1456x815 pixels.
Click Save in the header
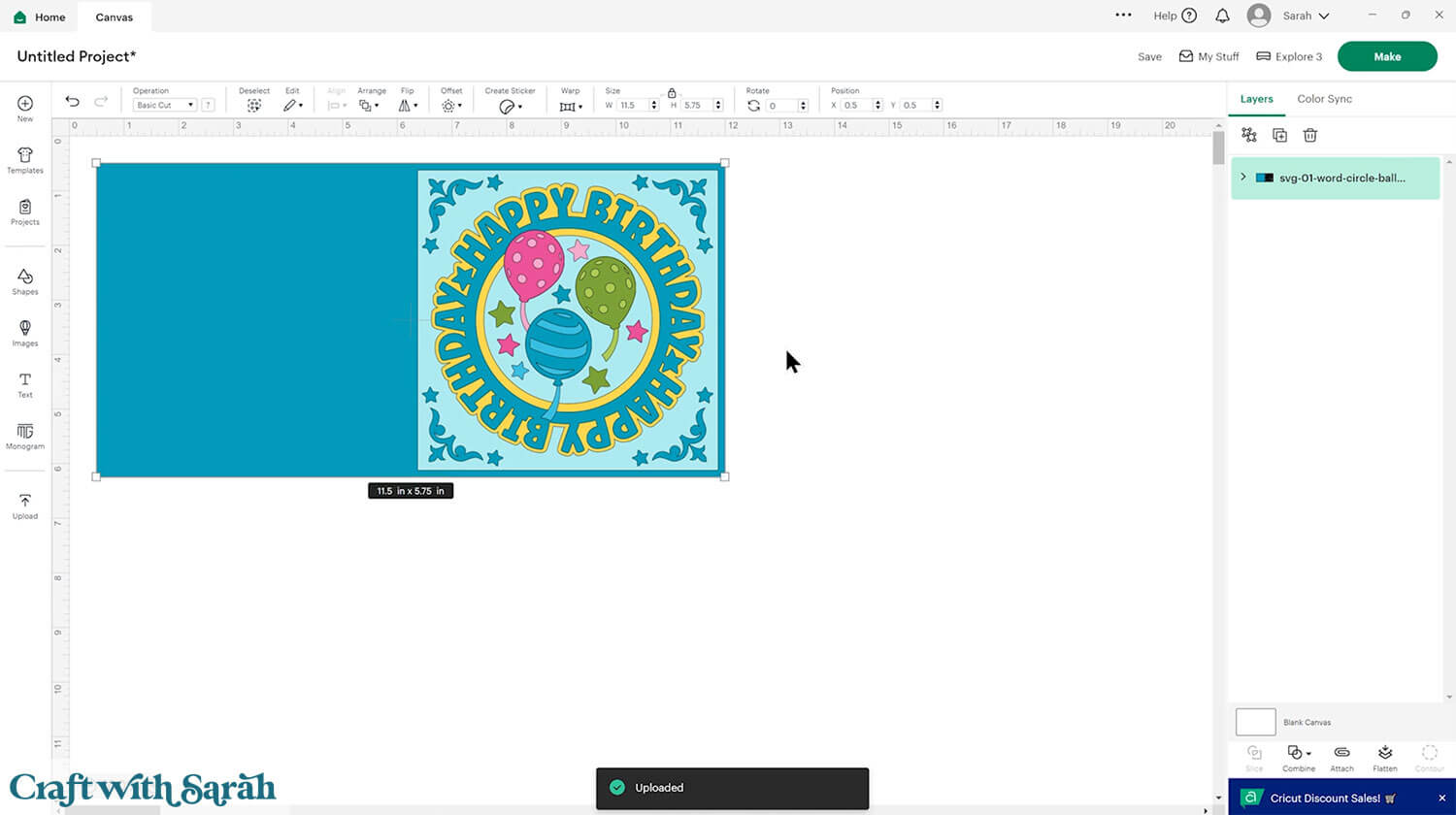tap(1149, 57)
